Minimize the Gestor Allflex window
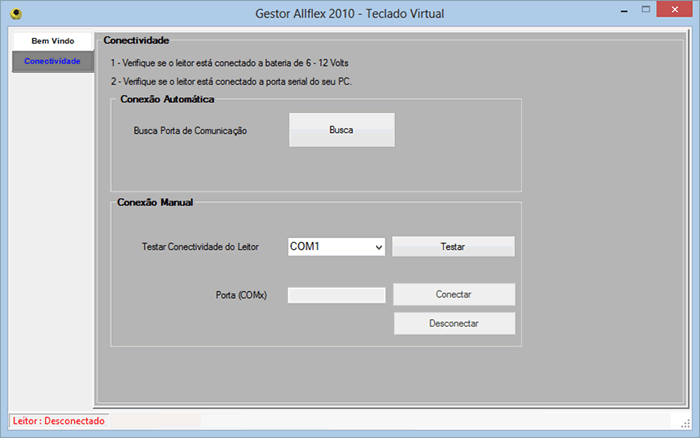700x438 pixels. coord(624,10)
